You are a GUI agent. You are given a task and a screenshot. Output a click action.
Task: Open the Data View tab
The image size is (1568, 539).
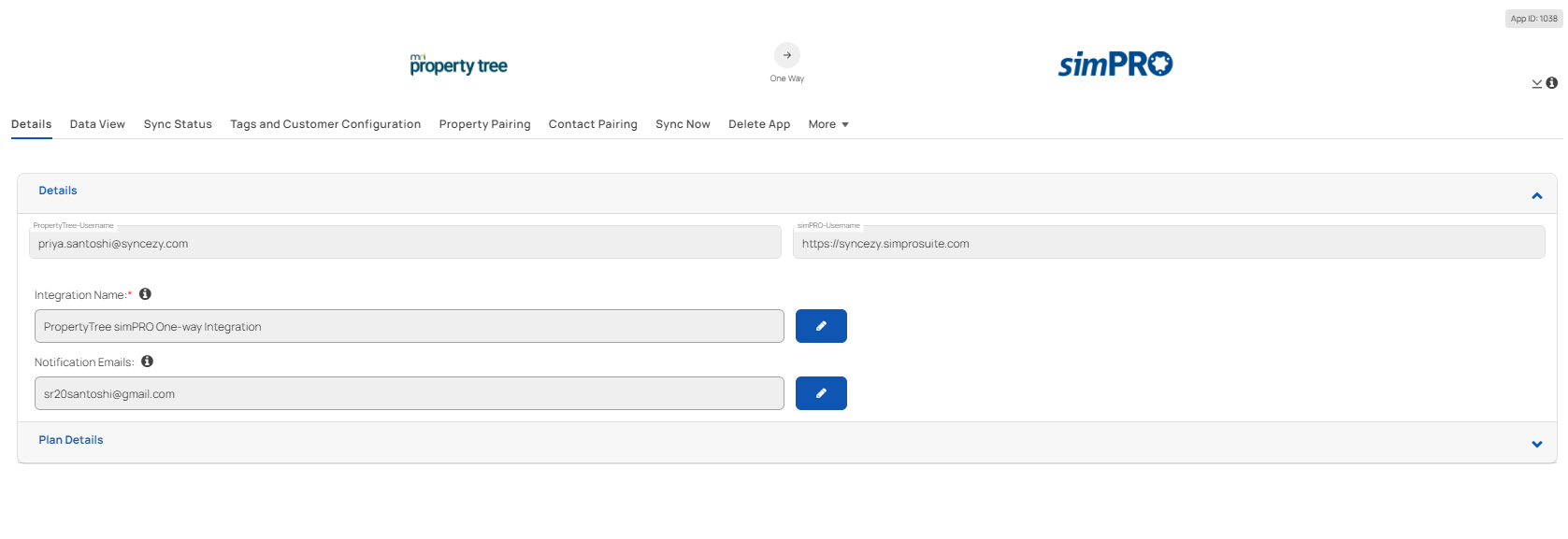click(x=97, y=124)
